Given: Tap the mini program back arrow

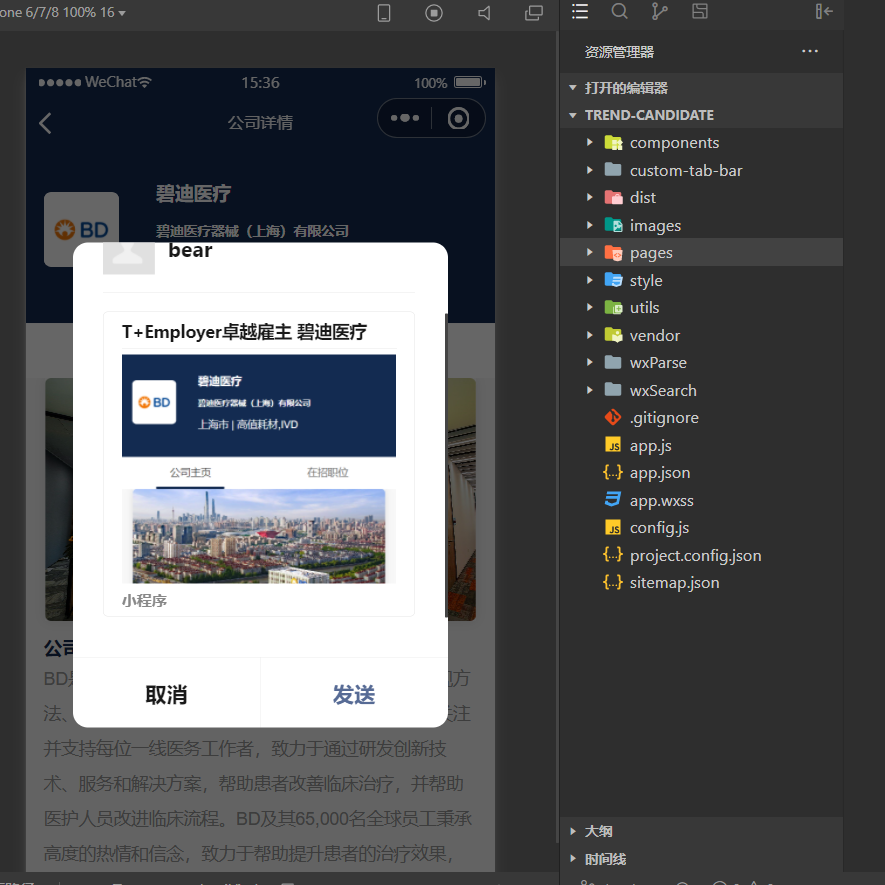Looking at the screenshot, I should [x=46, y=123].
